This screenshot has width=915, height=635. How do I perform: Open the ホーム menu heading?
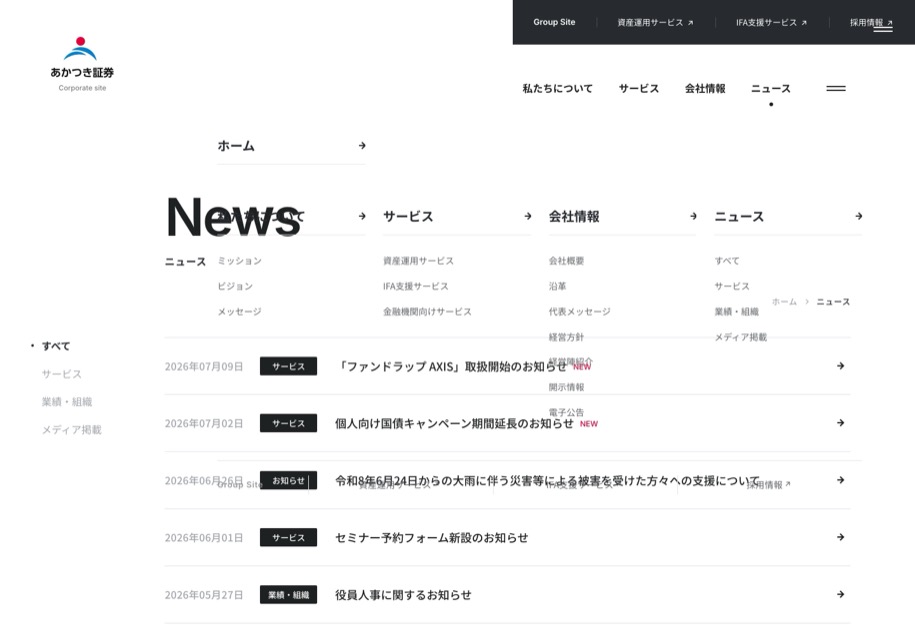[x=236, y=145]
